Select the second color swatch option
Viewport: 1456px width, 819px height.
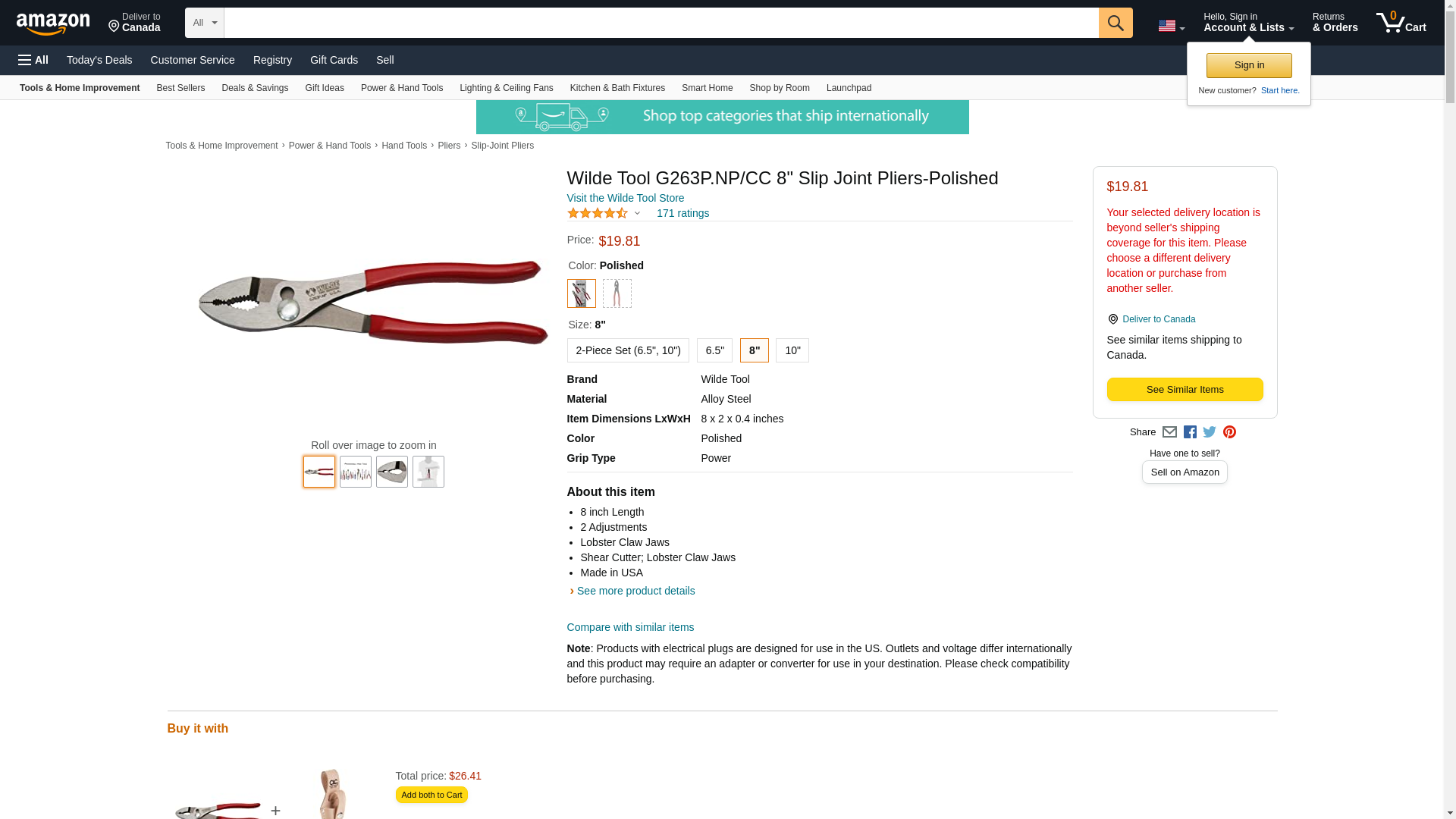point(617,293)
